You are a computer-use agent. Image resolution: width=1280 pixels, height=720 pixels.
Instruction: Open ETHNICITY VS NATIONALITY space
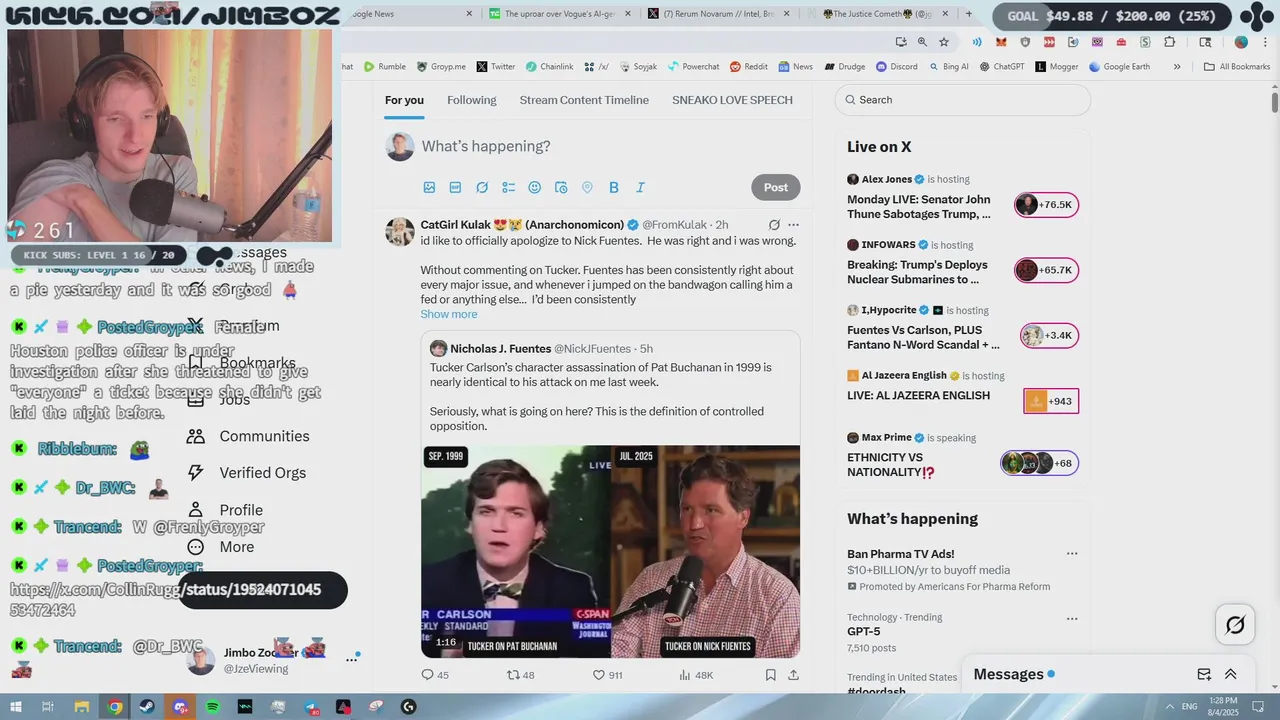point(962,455)
